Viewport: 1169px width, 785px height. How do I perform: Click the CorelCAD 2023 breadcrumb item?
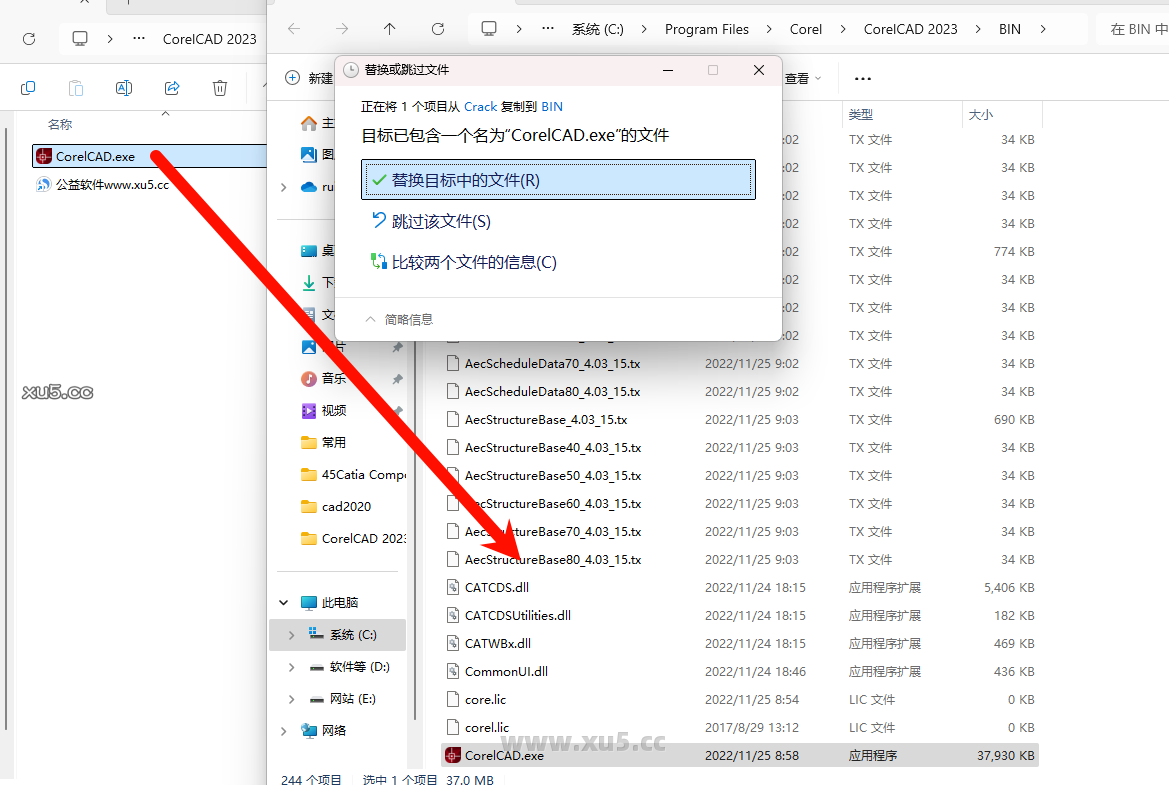click(909, 29)
